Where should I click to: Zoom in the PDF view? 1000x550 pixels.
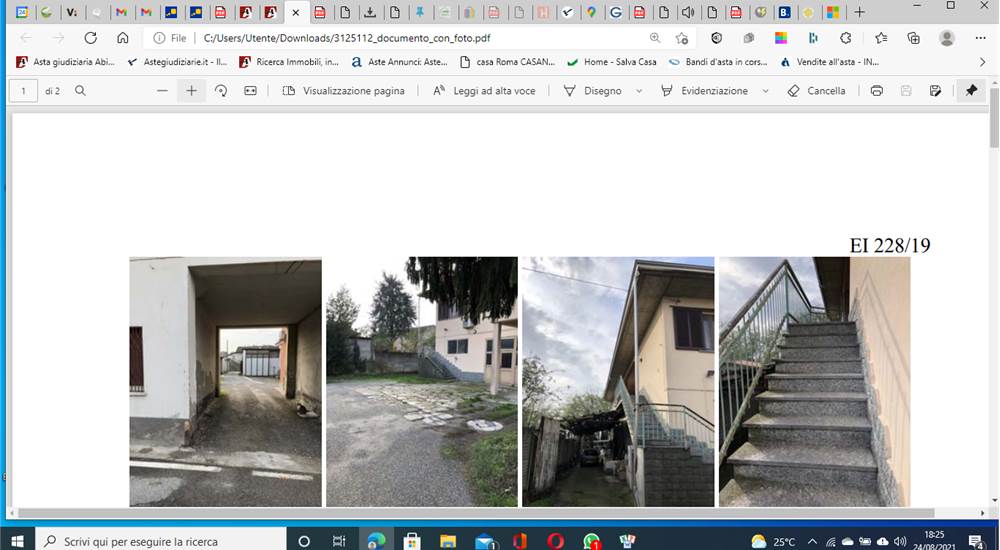(191, 91)
